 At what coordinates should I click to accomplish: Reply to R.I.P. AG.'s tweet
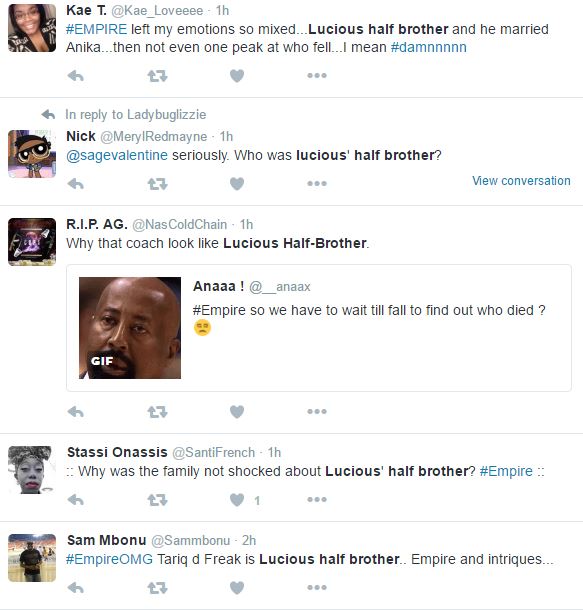pyautogui.click(x=75, y=412)
